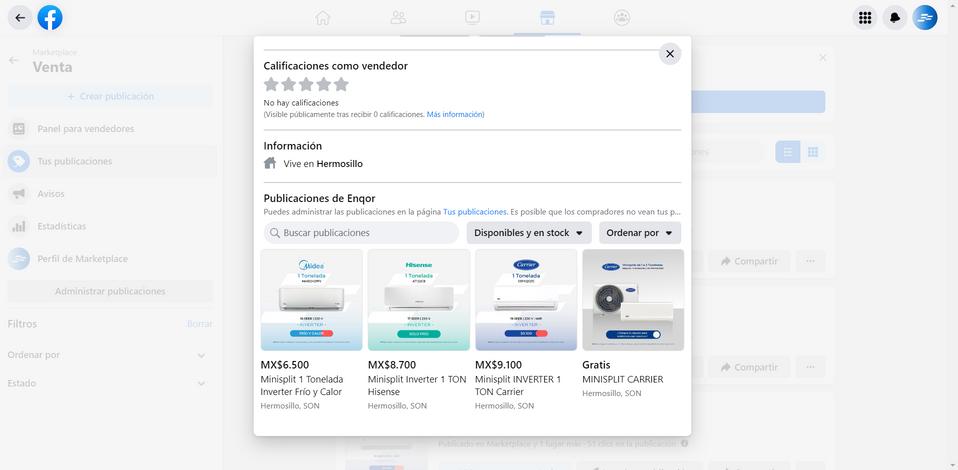Screen dimensions: 958x470
Task: Click the home icon beside Vive en Hermosillo
Action: click(270, 163)
